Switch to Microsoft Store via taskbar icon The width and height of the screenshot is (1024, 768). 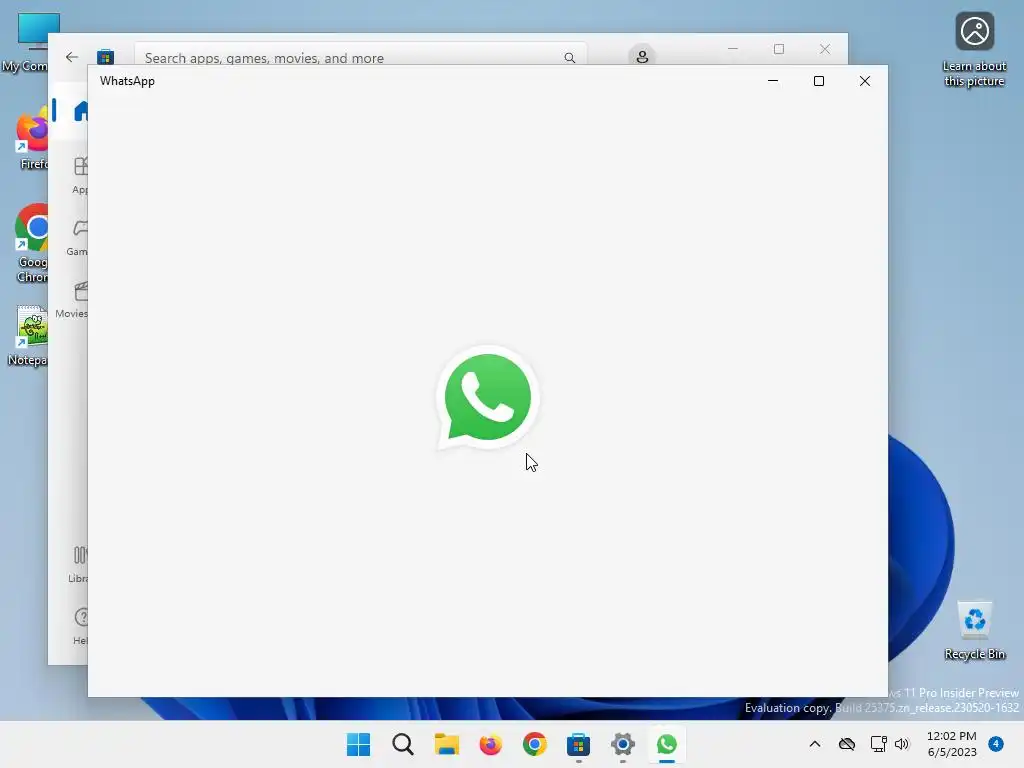click(579, 744)
